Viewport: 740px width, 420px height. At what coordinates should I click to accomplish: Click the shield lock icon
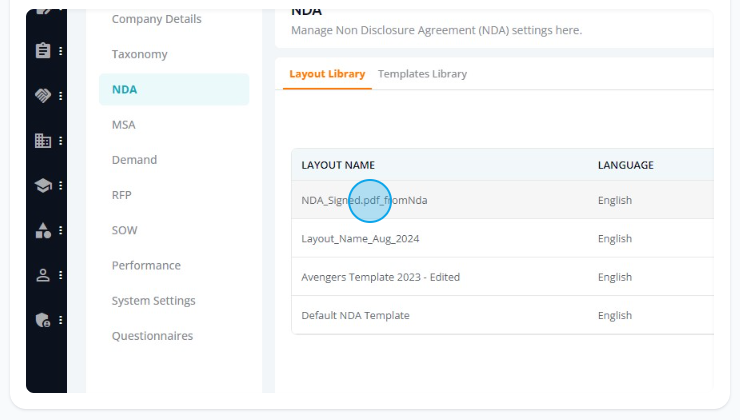click(43, 320)
